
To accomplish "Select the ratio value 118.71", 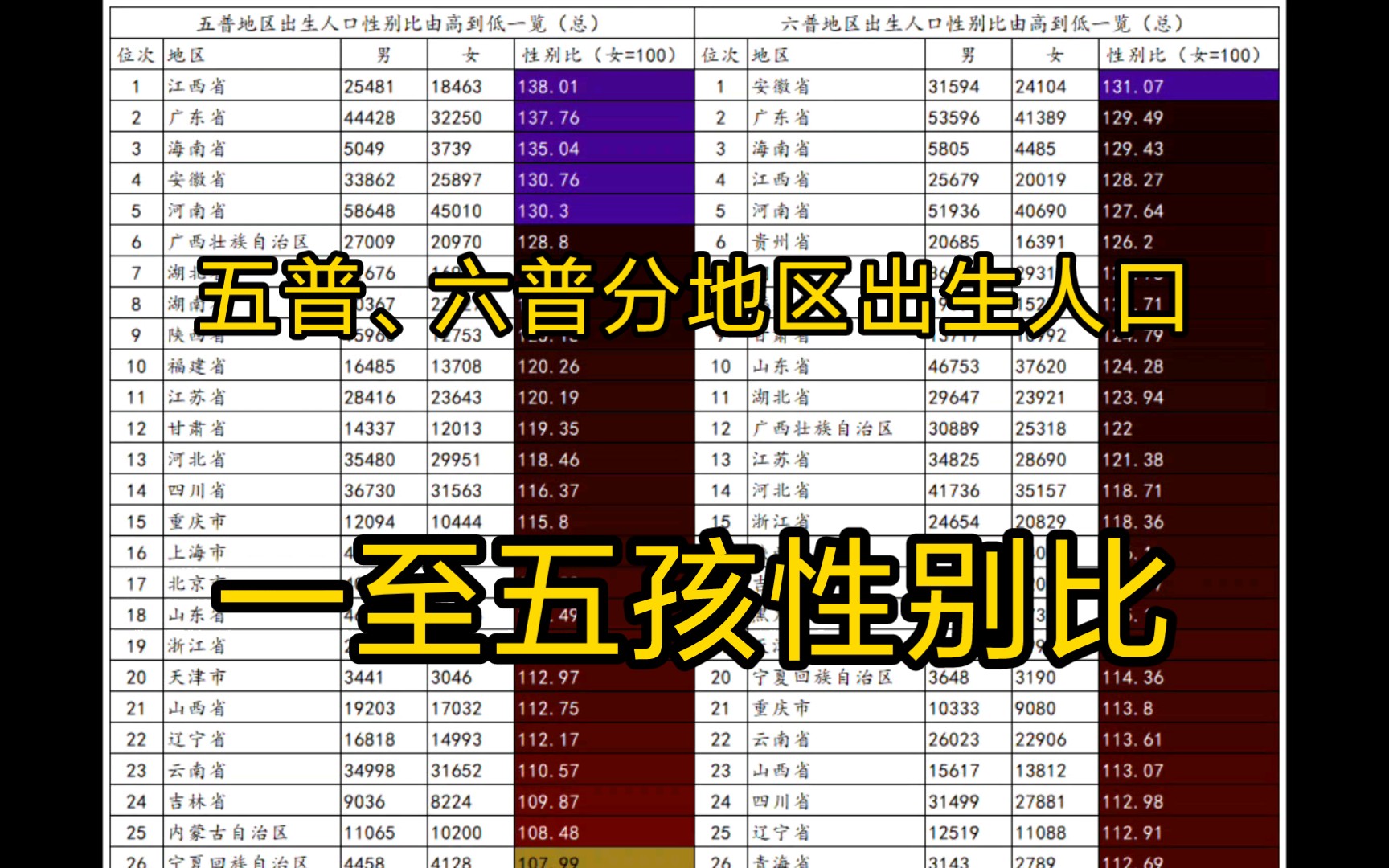I will (1133, 491).
